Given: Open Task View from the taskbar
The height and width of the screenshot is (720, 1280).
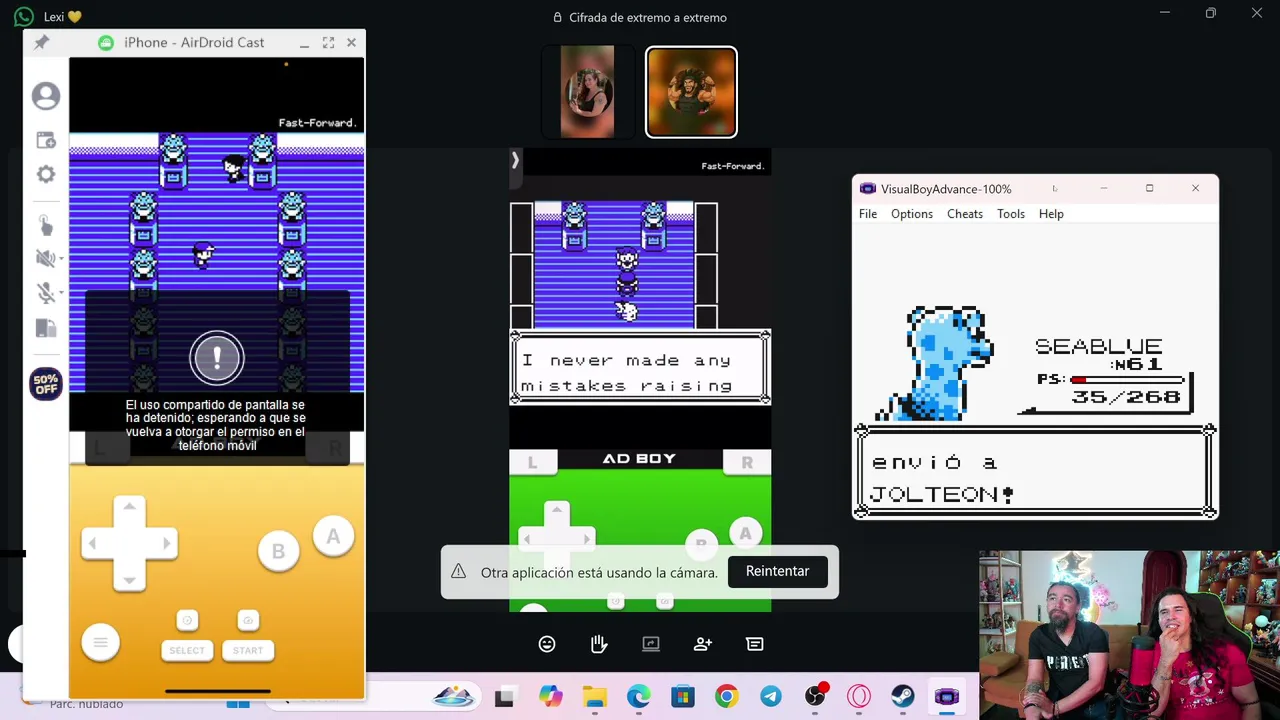Looking at the screenshot, I should click(504, 697).
